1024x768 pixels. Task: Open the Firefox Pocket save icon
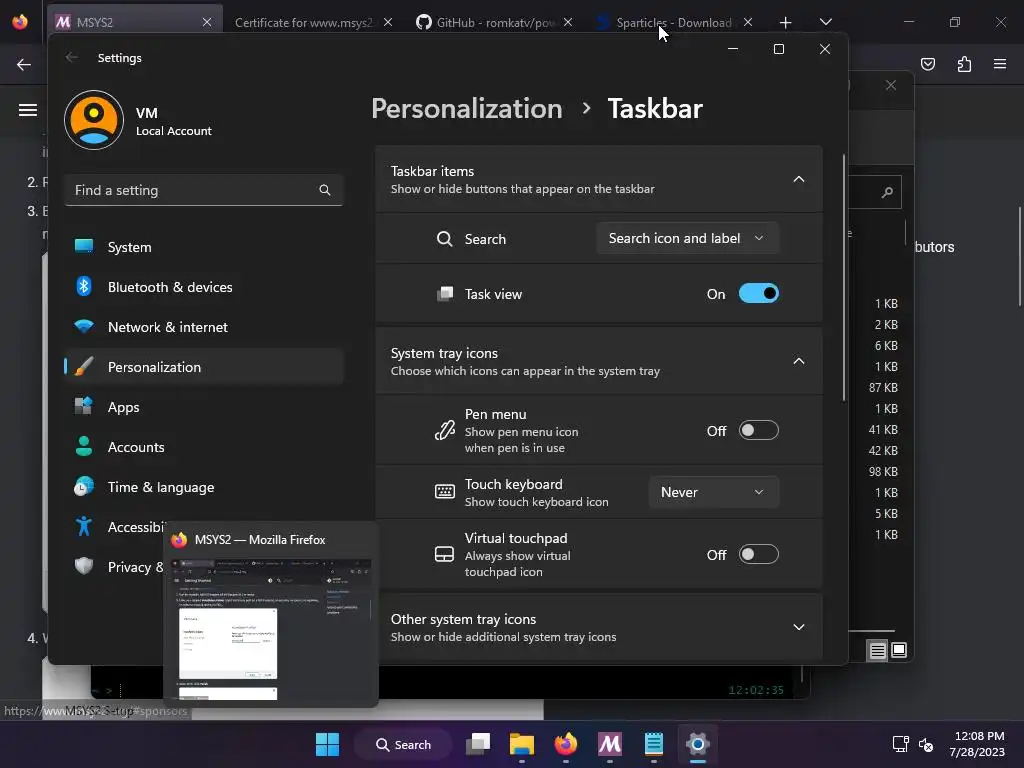pos(928,64)
